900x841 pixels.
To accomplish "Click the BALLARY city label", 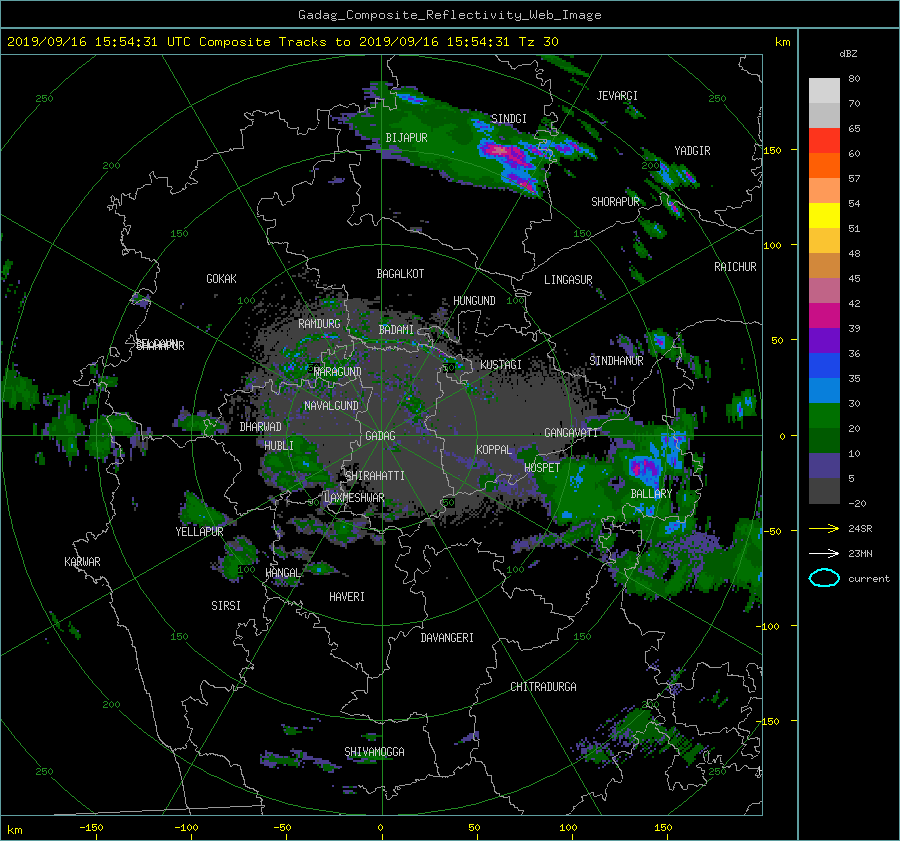I will click(x=651, y=494).
